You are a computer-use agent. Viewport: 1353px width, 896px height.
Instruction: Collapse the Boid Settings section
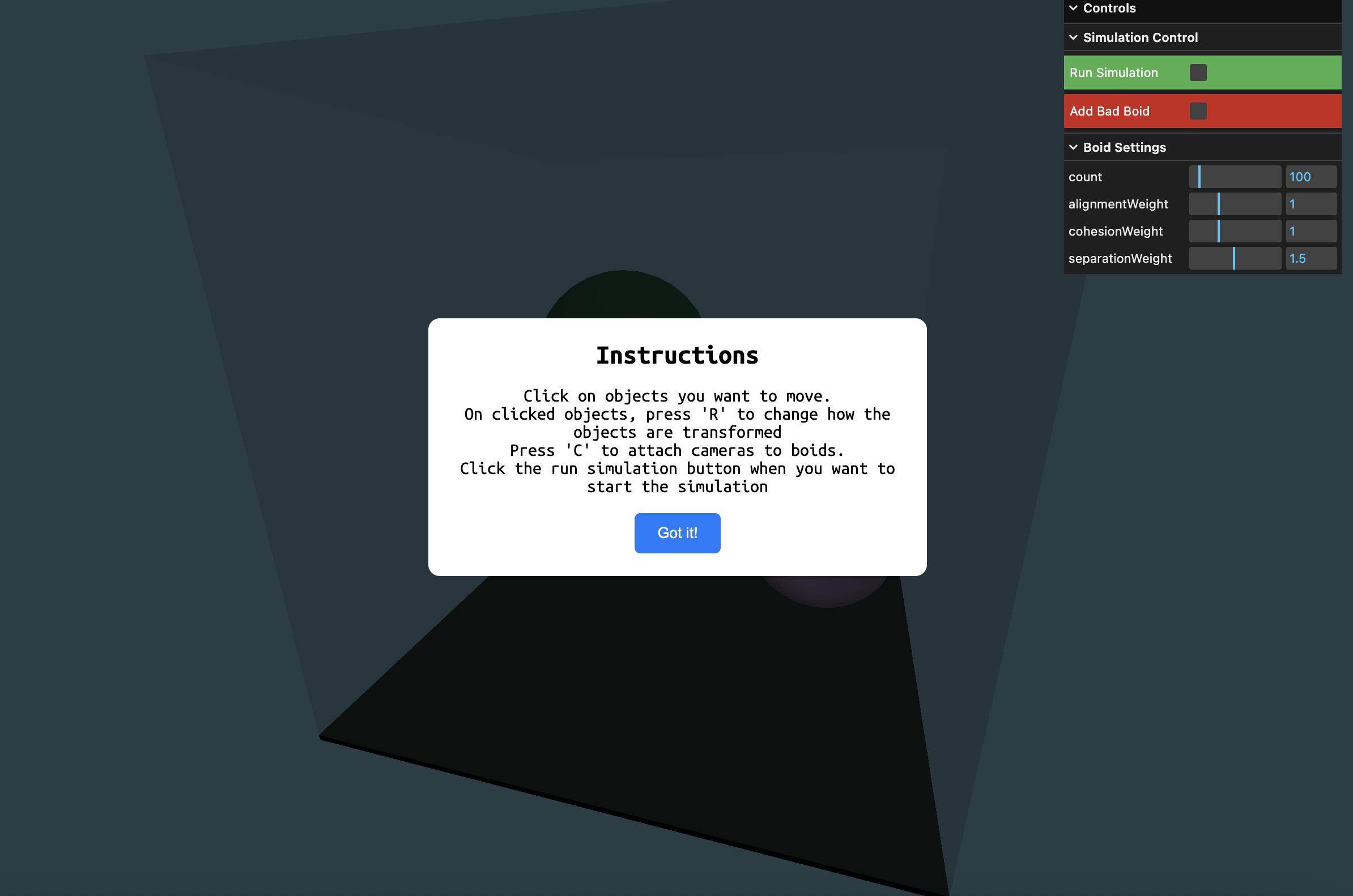[x=1073, y=147]
